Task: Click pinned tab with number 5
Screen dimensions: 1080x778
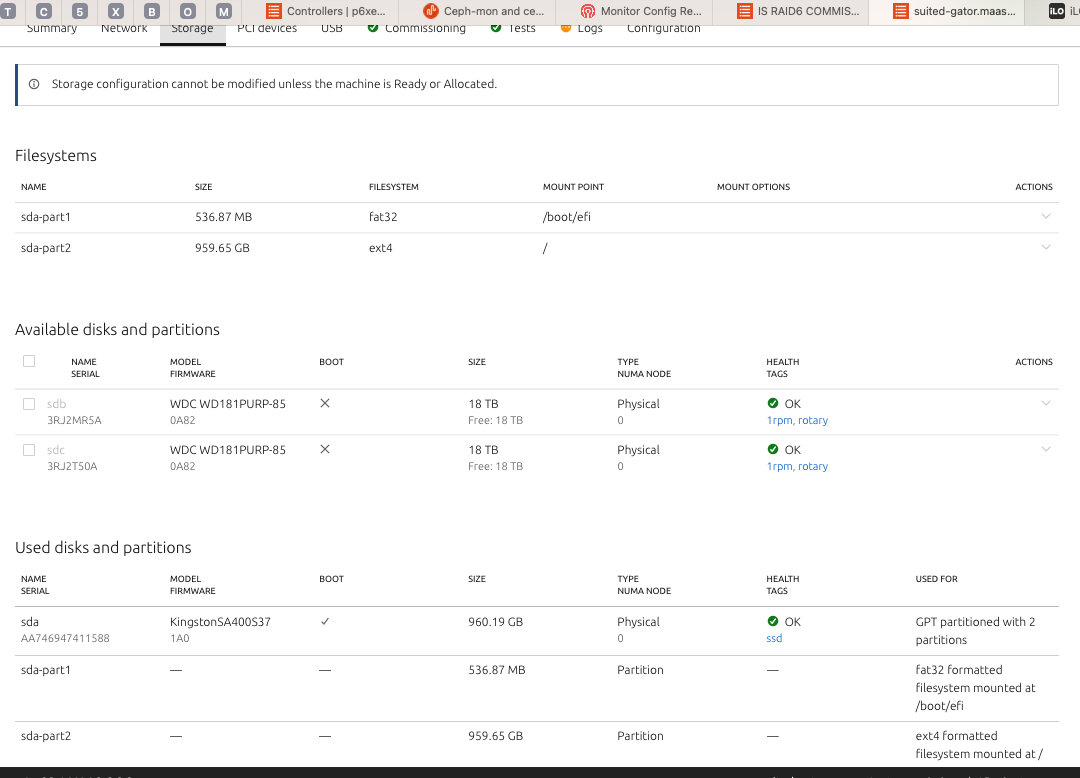Action: coord(80,11)
